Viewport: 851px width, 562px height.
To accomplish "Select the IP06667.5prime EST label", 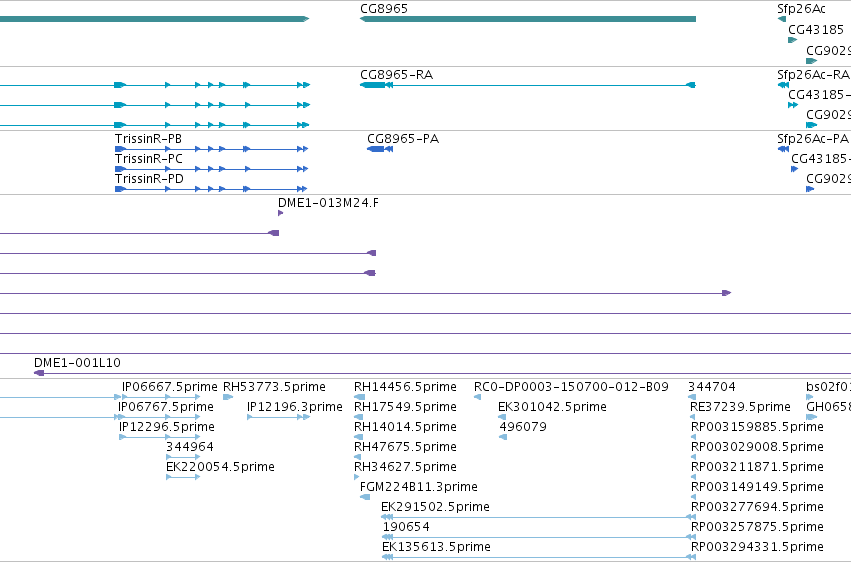I will pyautogui.click(x=169, y=387).
